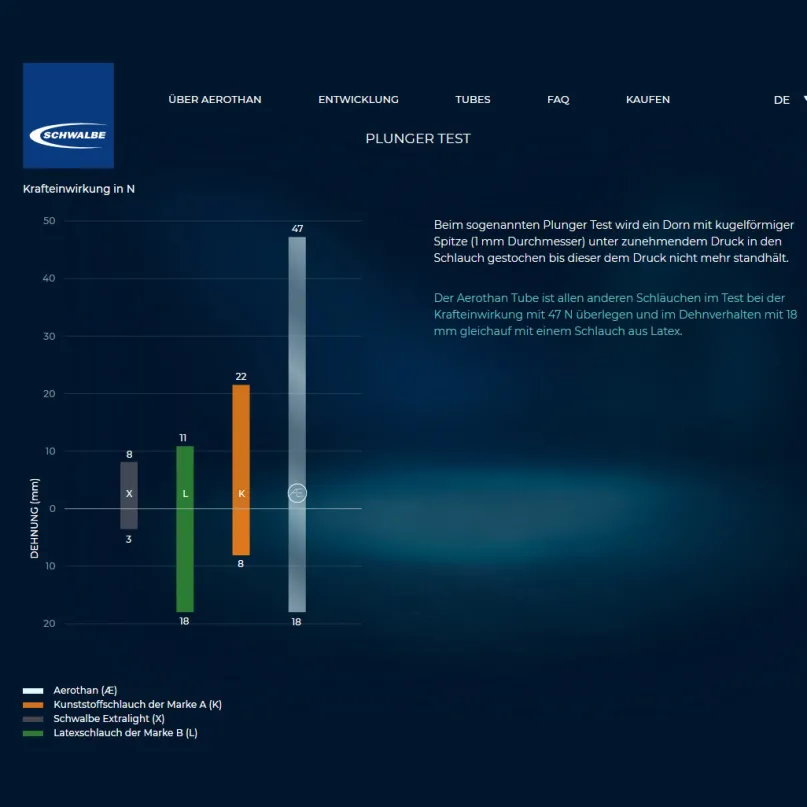Click green Latexschlauch legend swatch
Screen dimensions: 807x807
tap(33, 733)
